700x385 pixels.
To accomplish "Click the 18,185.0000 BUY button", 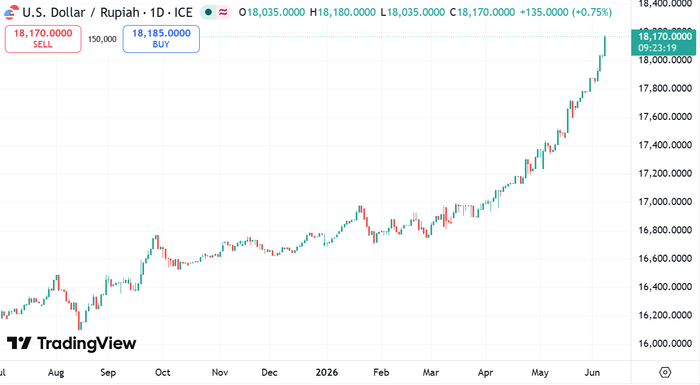I will [x=161, y=39].
